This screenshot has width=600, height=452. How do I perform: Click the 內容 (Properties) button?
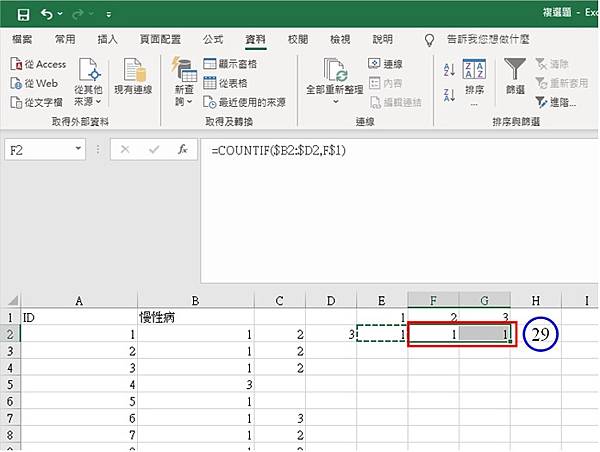pos(385,83)
